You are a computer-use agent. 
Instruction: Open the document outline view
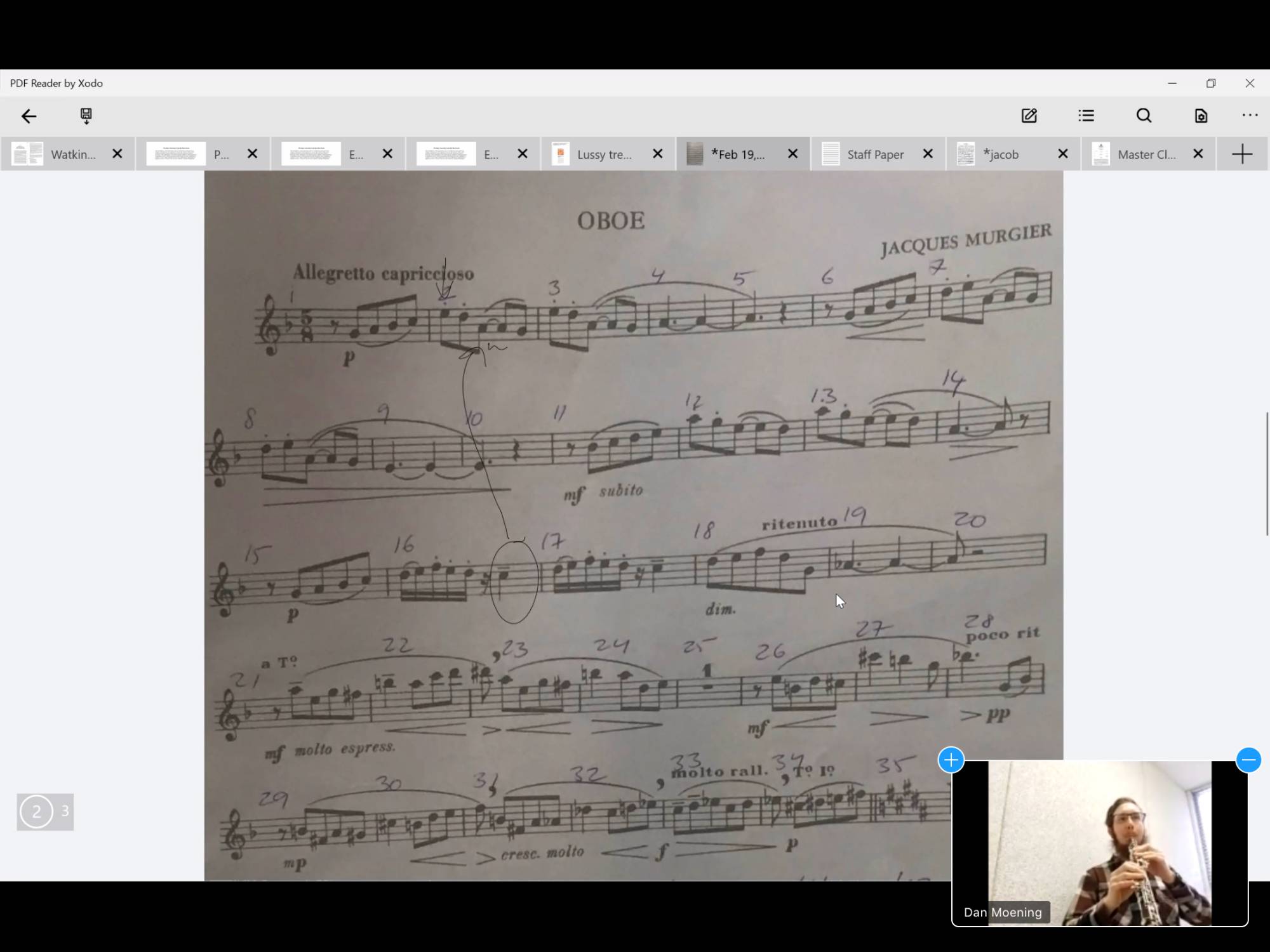(x=1086, y=116)
